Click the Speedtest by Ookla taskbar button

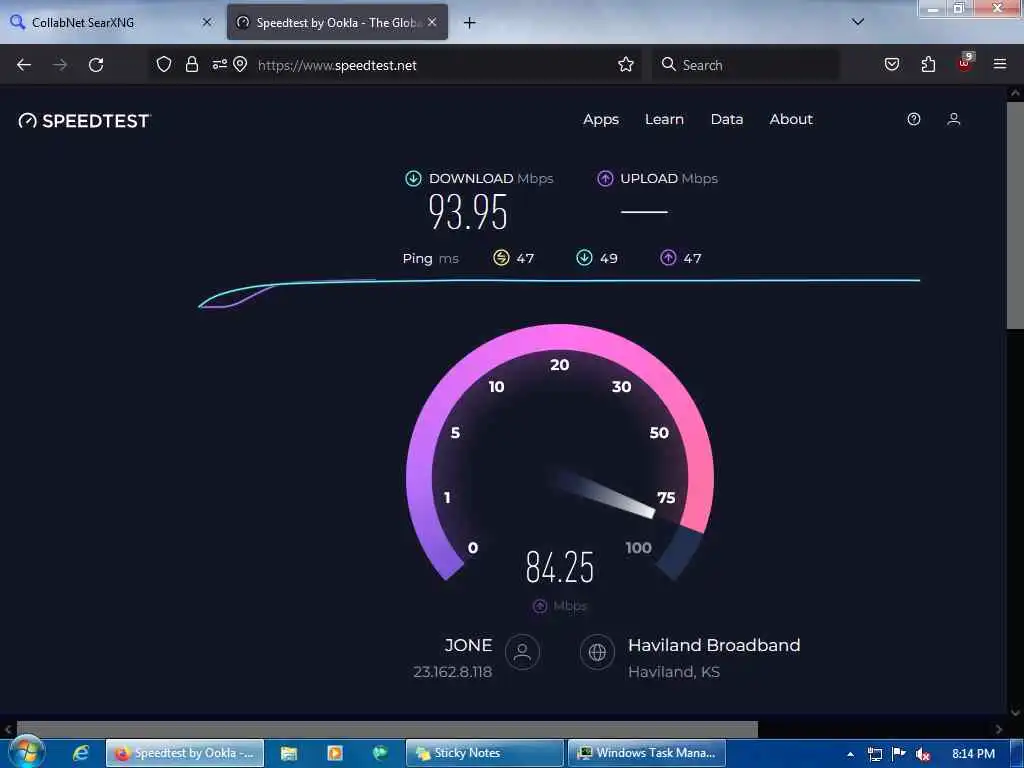point(185,753)
